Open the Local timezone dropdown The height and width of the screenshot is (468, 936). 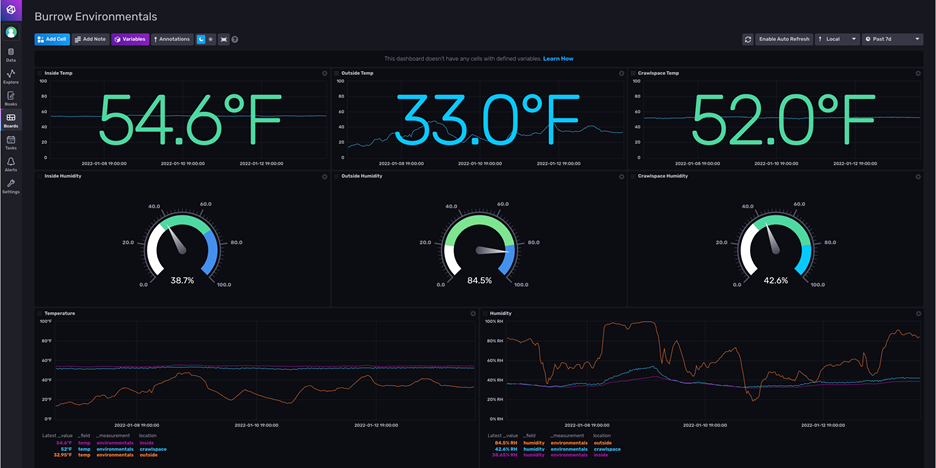click(837, 39)
